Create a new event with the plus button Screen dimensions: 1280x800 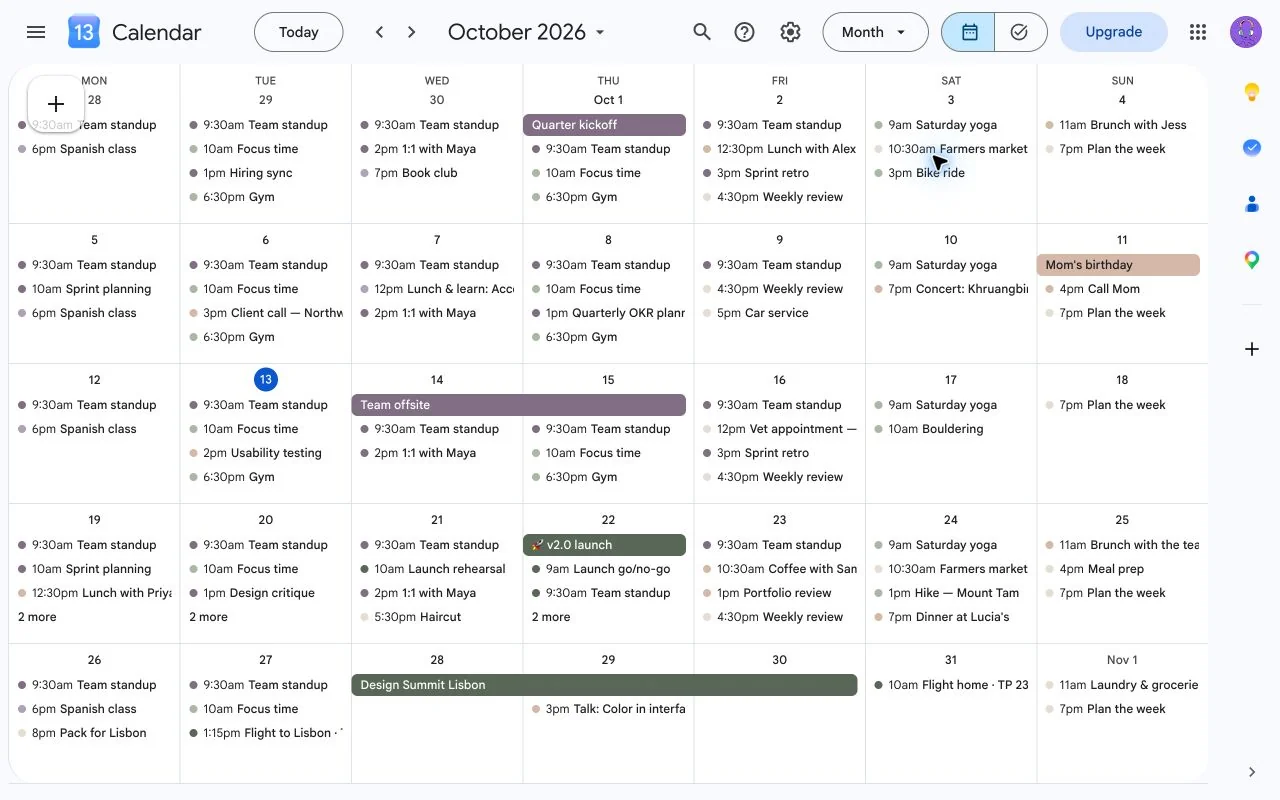(56, 104)
